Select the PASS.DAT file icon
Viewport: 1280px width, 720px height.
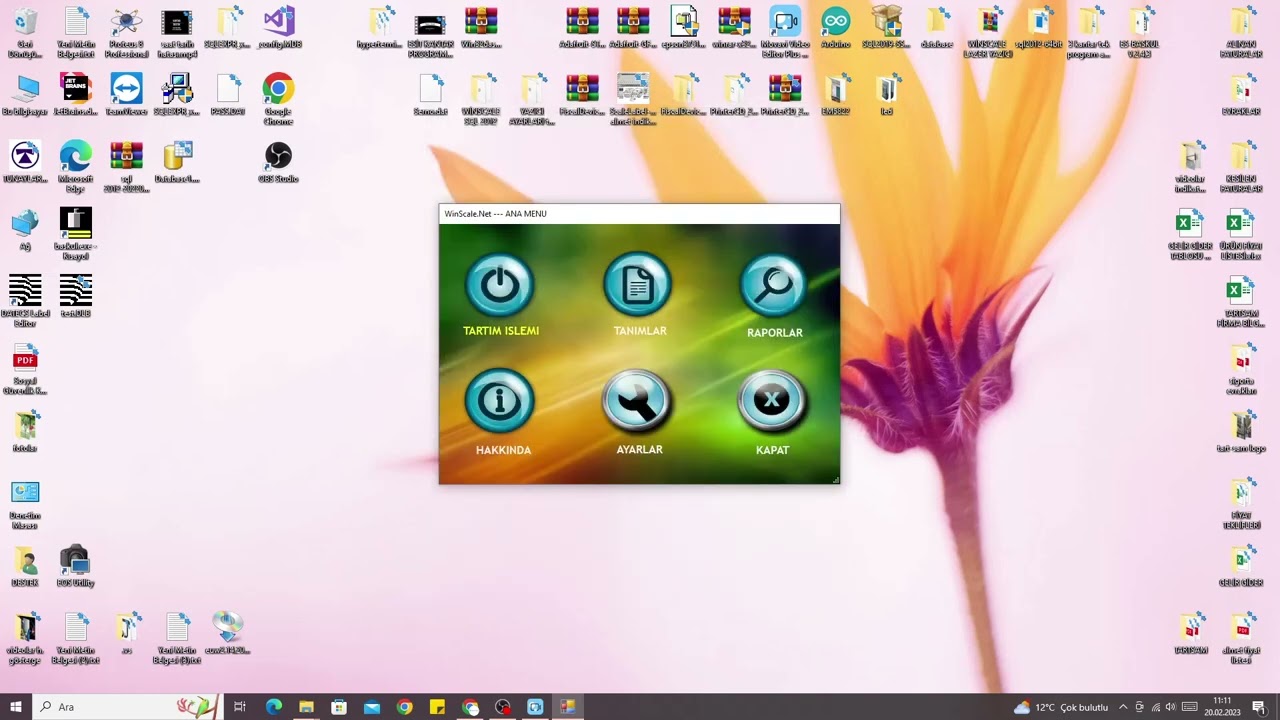coord(228,94)
